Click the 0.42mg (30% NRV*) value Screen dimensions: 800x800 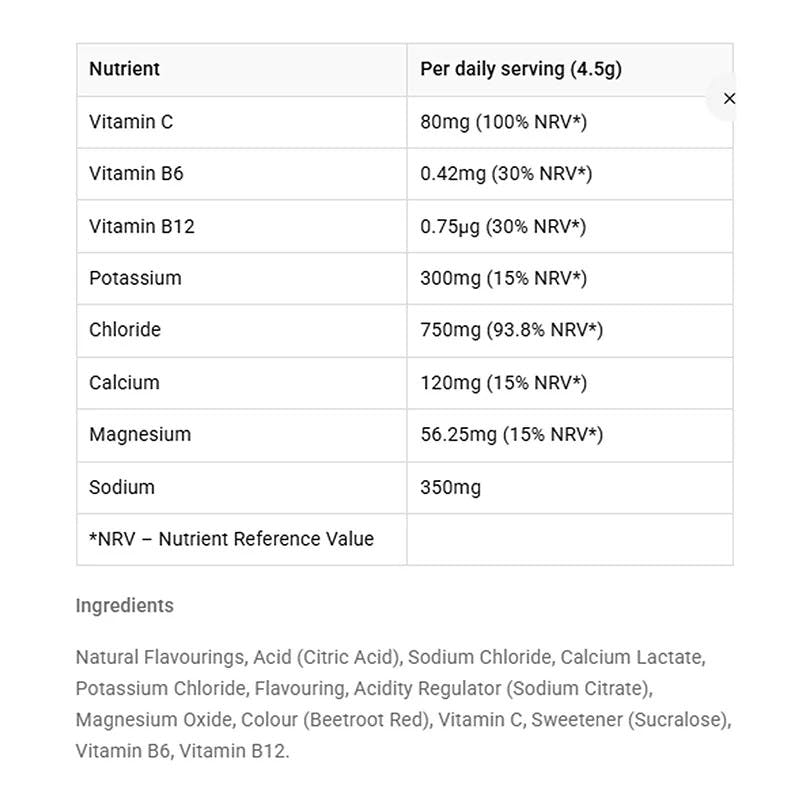tap(506, 174)
